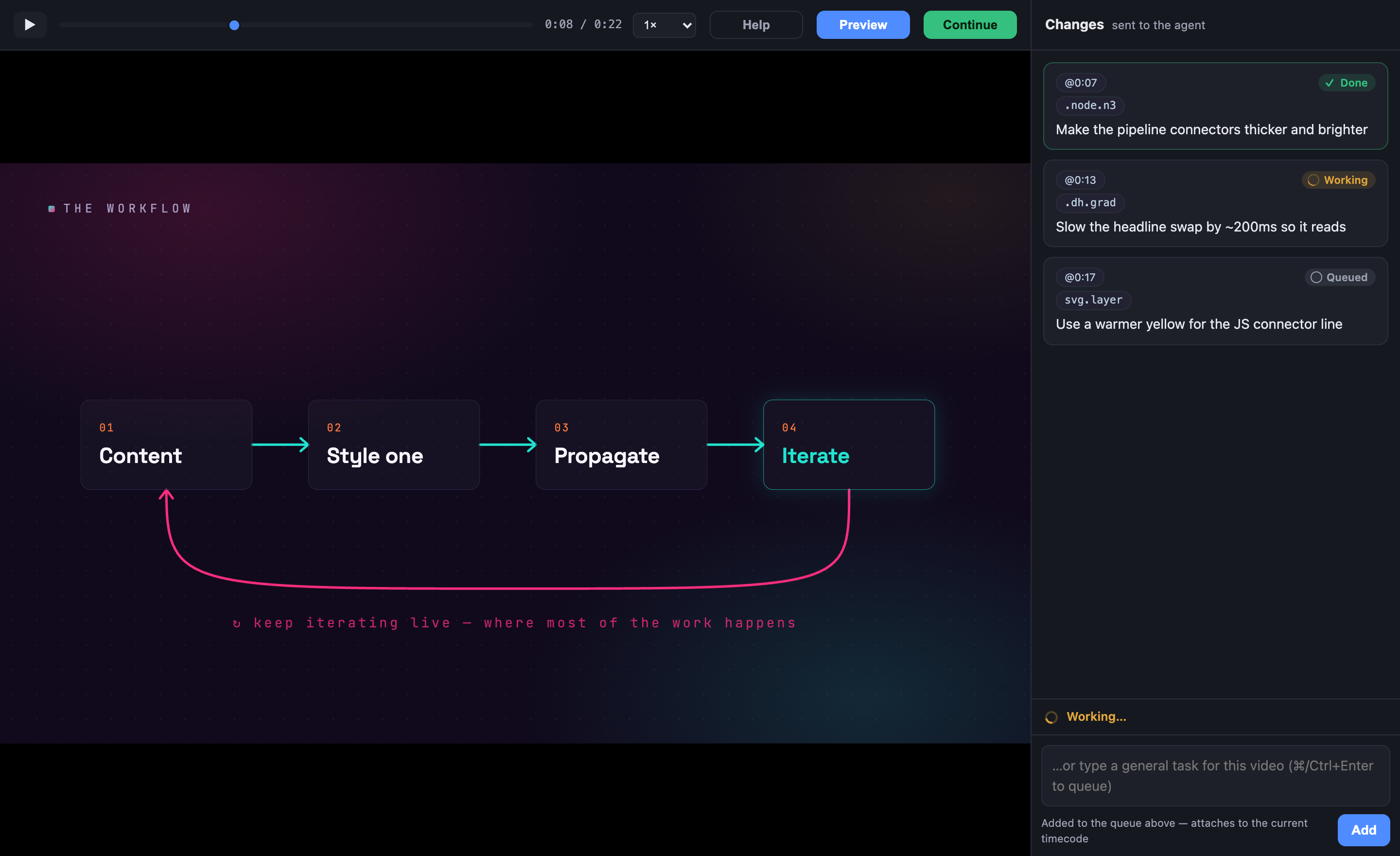Click the green Continue button
Screen dimensions: 1400x856
click(970, 25)
